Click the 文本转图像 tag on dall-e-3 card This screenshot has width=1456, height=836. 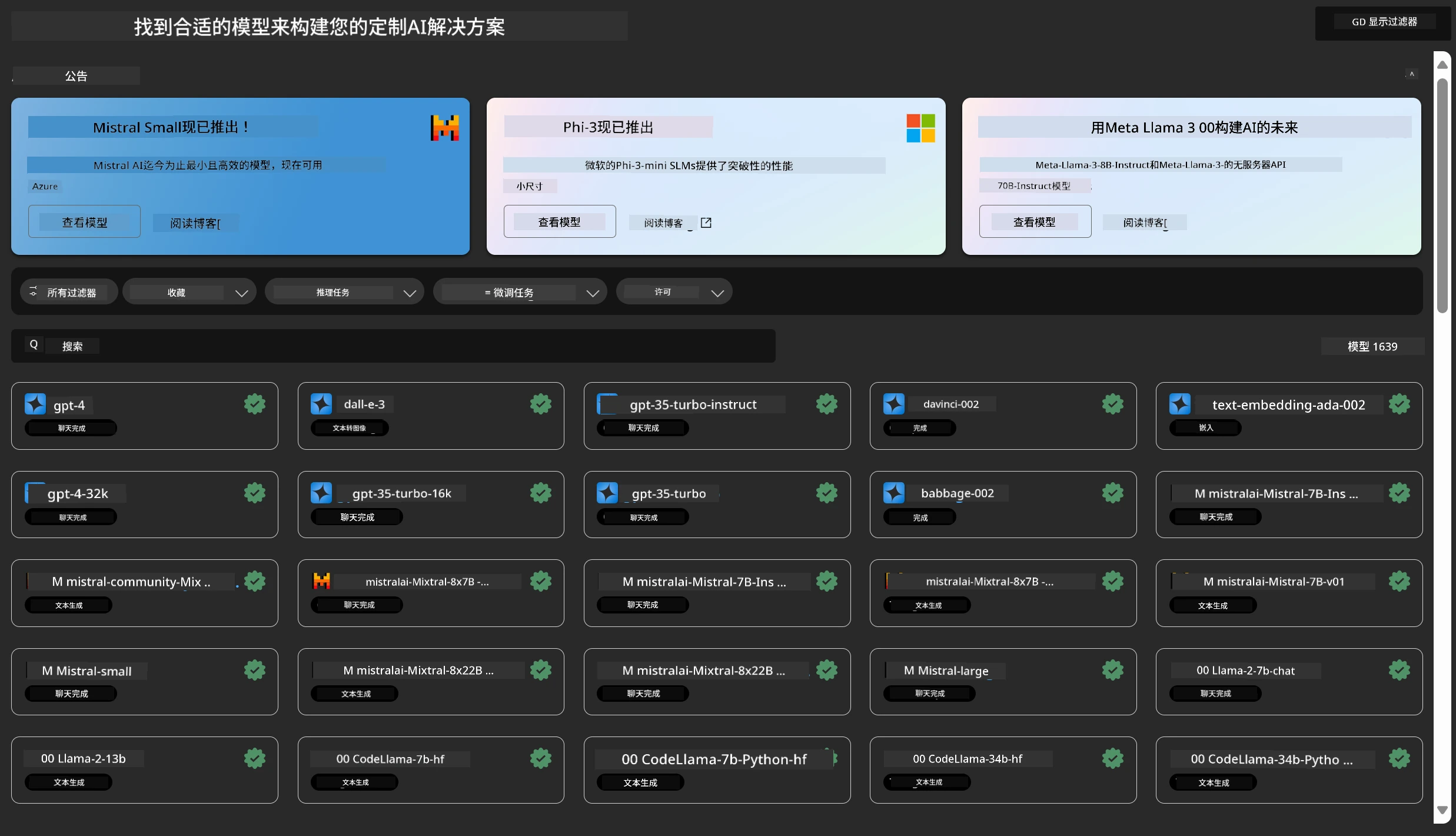coord(350,428)
